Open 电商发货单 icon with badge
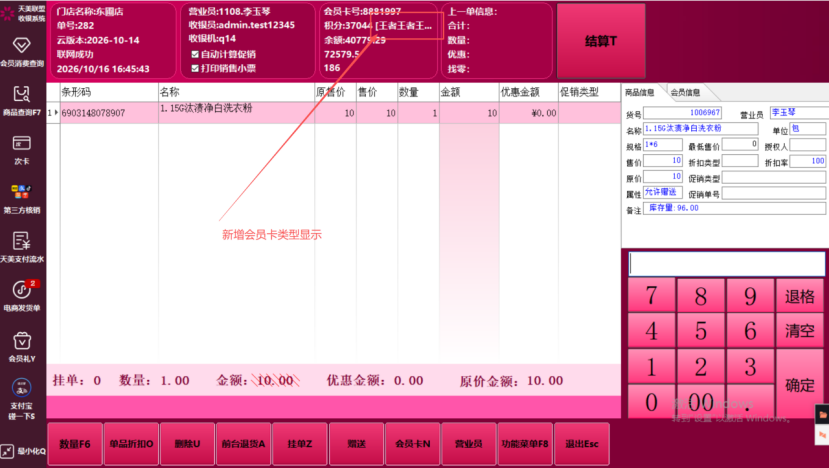 (22, 290)
